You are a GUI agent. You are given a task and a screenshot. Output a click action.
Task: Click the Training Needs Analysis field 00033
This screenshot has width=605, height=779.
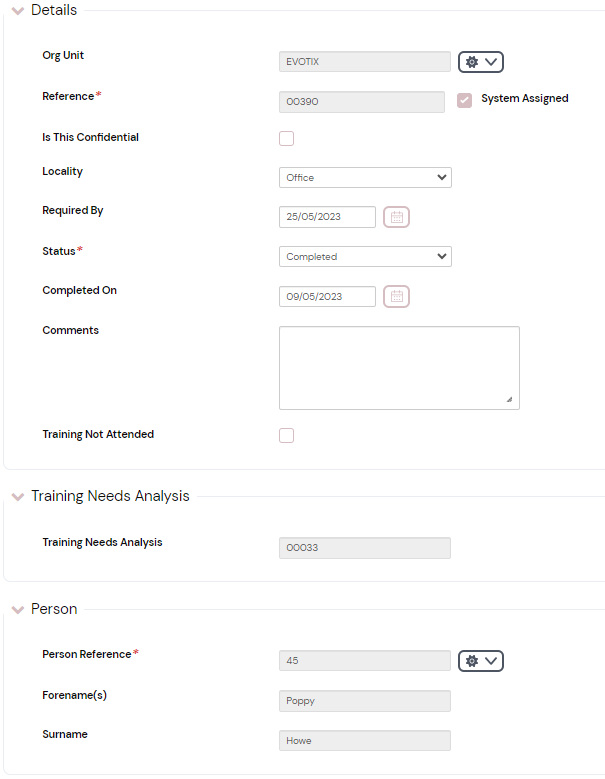pos(364,548)
